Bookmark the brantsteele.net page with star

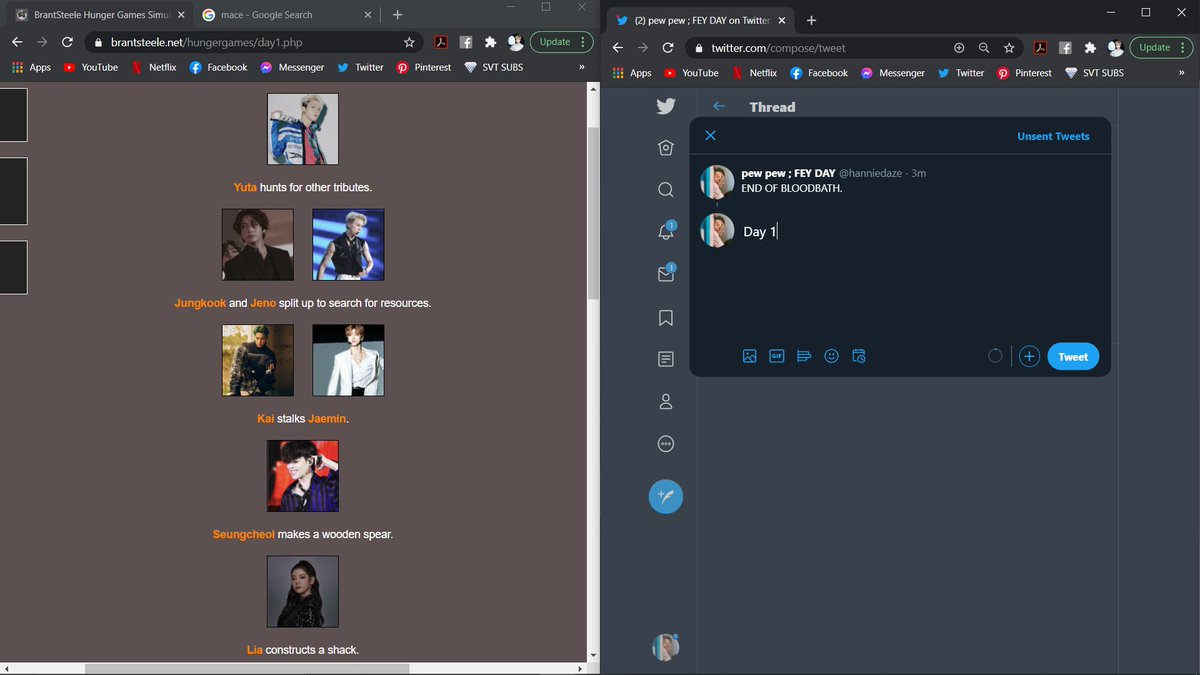click(x=409, y=42)
